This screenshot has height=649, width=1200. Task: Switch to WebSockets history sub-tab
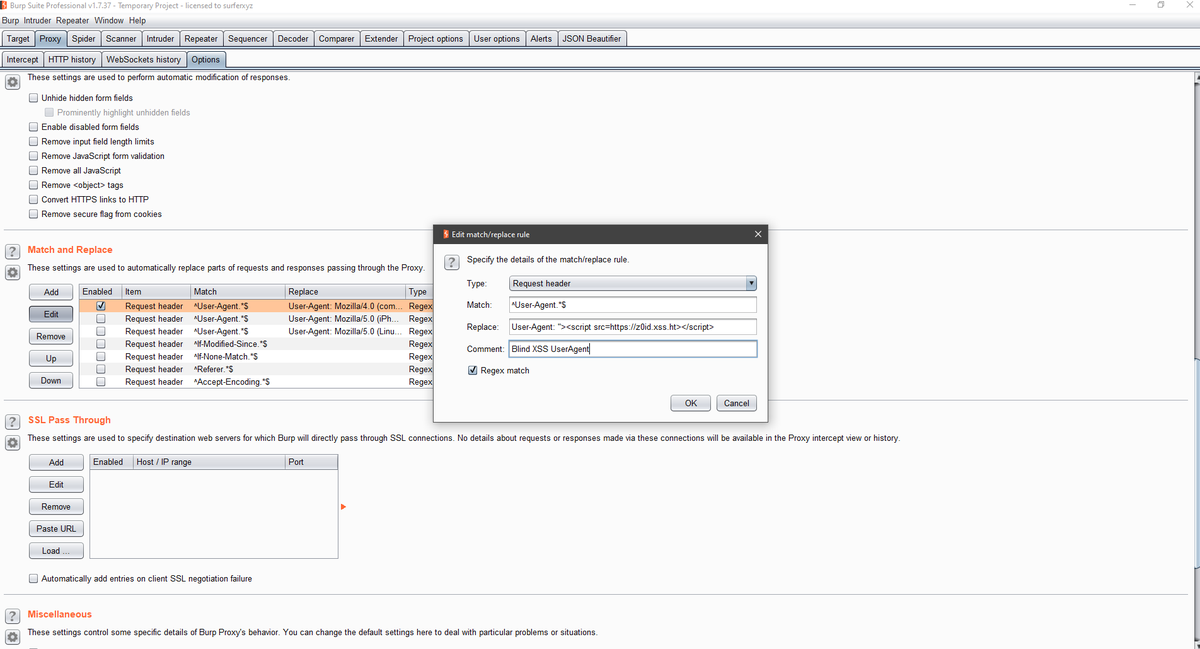(x=143, y=59)
